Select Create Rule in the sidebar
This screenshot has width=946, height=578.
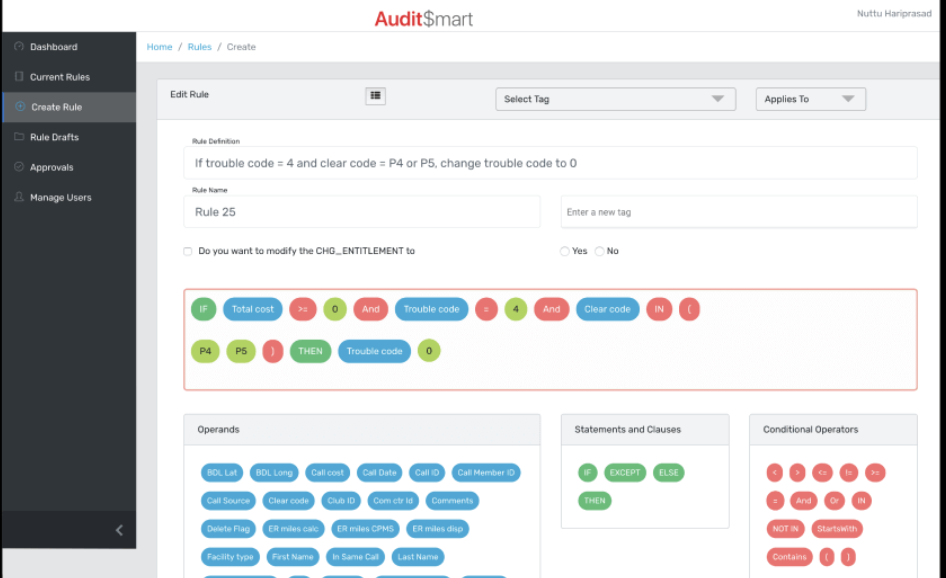point(69,107)
